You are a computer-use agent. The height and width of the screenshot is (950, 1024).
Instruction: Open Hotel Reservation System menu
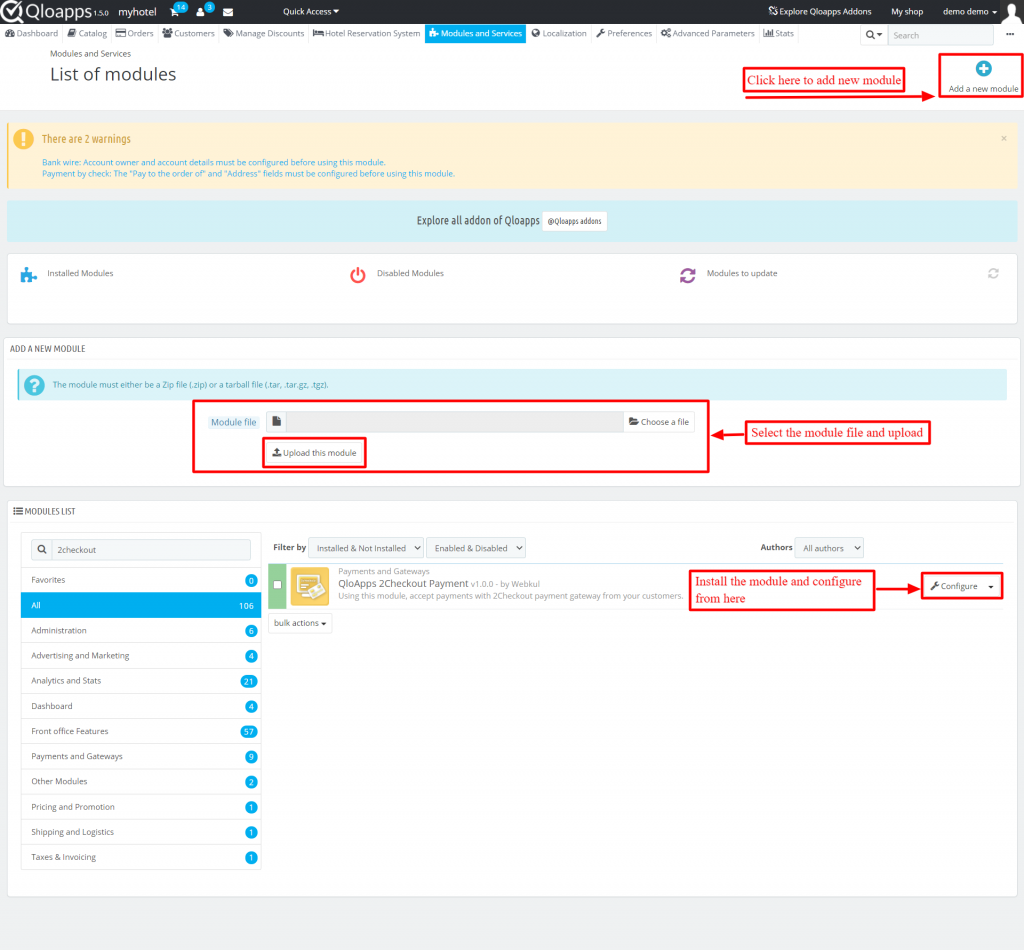[366, 33]
